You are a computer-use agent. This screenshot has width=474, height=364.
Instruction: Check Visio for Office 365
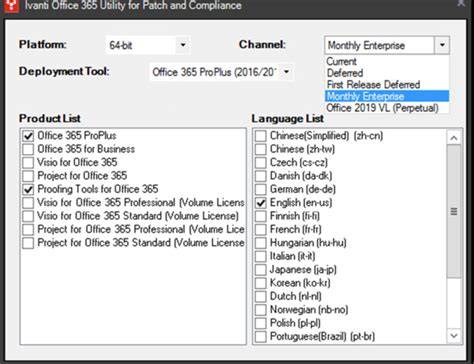click(28, 162)
